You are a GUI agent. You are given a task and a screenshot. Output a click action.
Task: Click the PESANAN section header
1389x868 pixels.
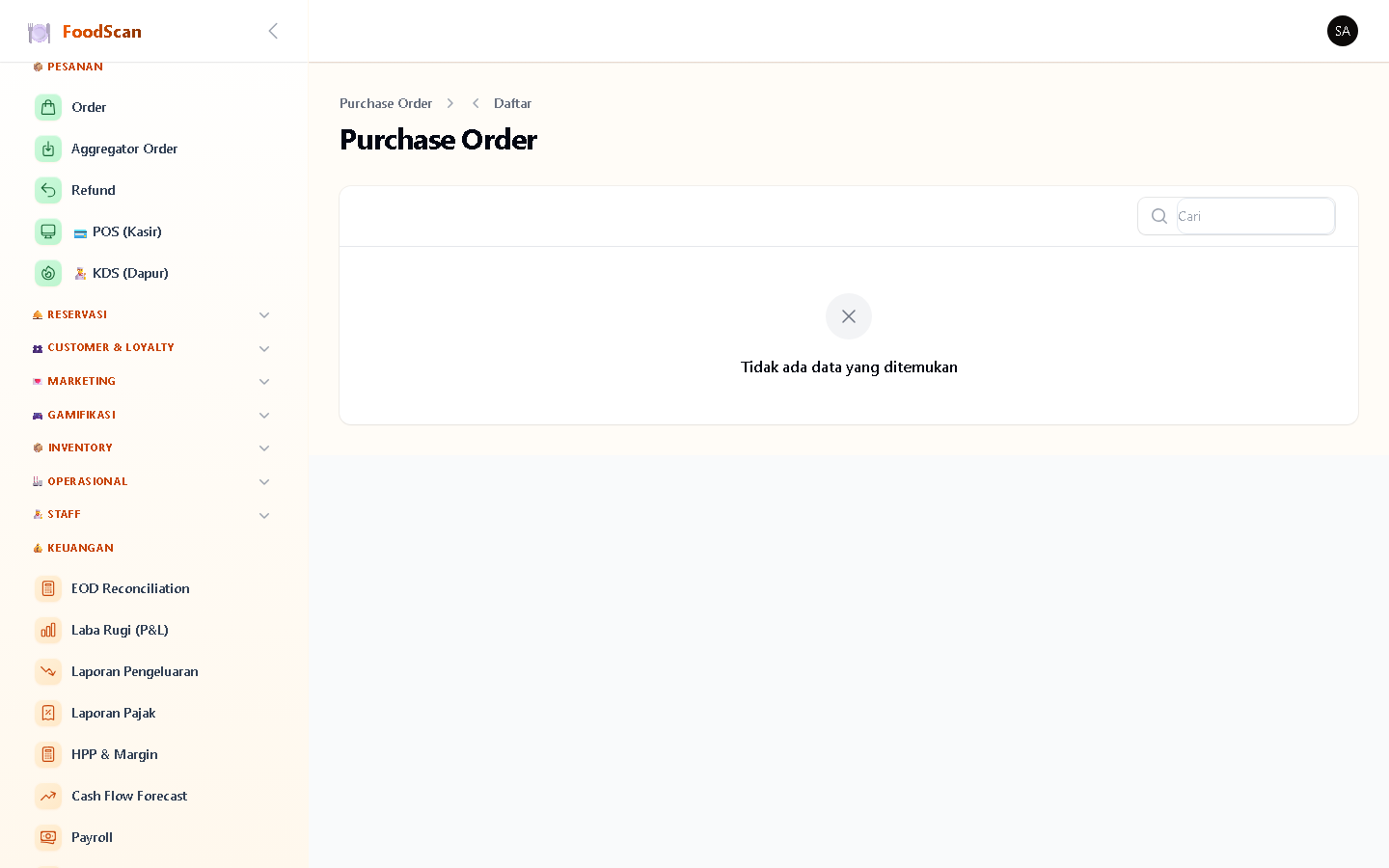74,68
